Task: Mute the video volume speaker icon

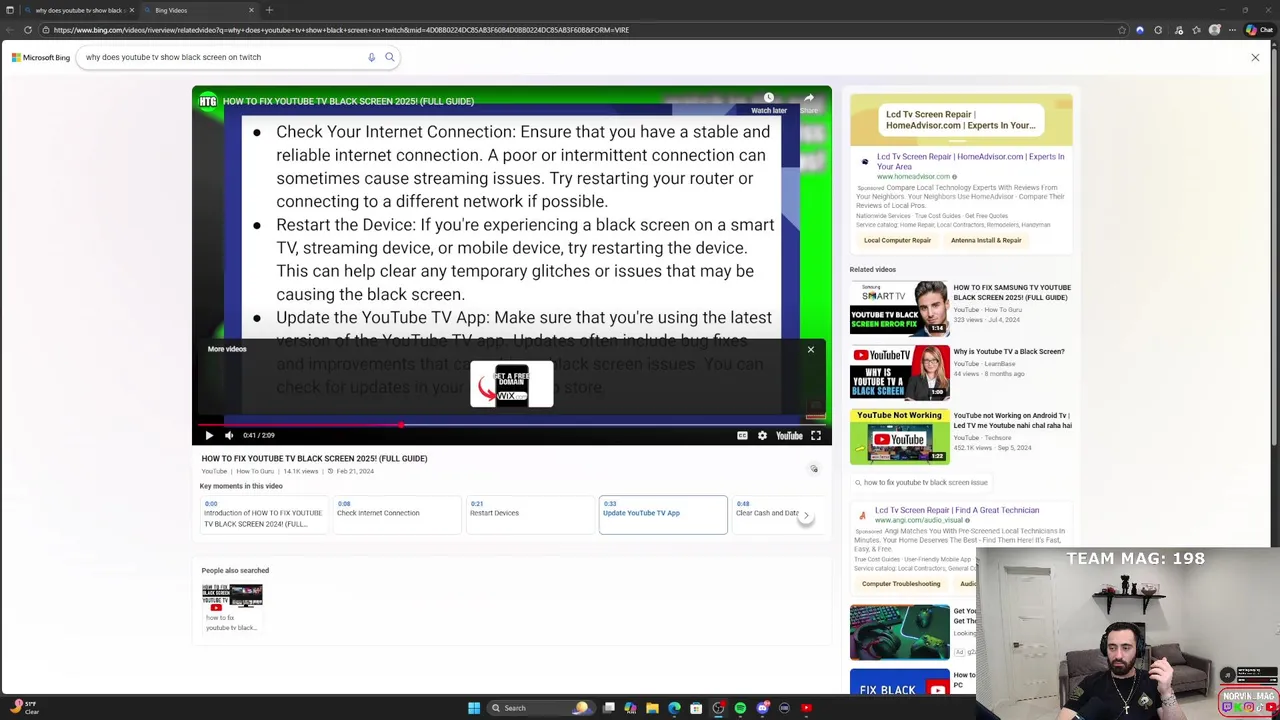Action: pos(229,435)
